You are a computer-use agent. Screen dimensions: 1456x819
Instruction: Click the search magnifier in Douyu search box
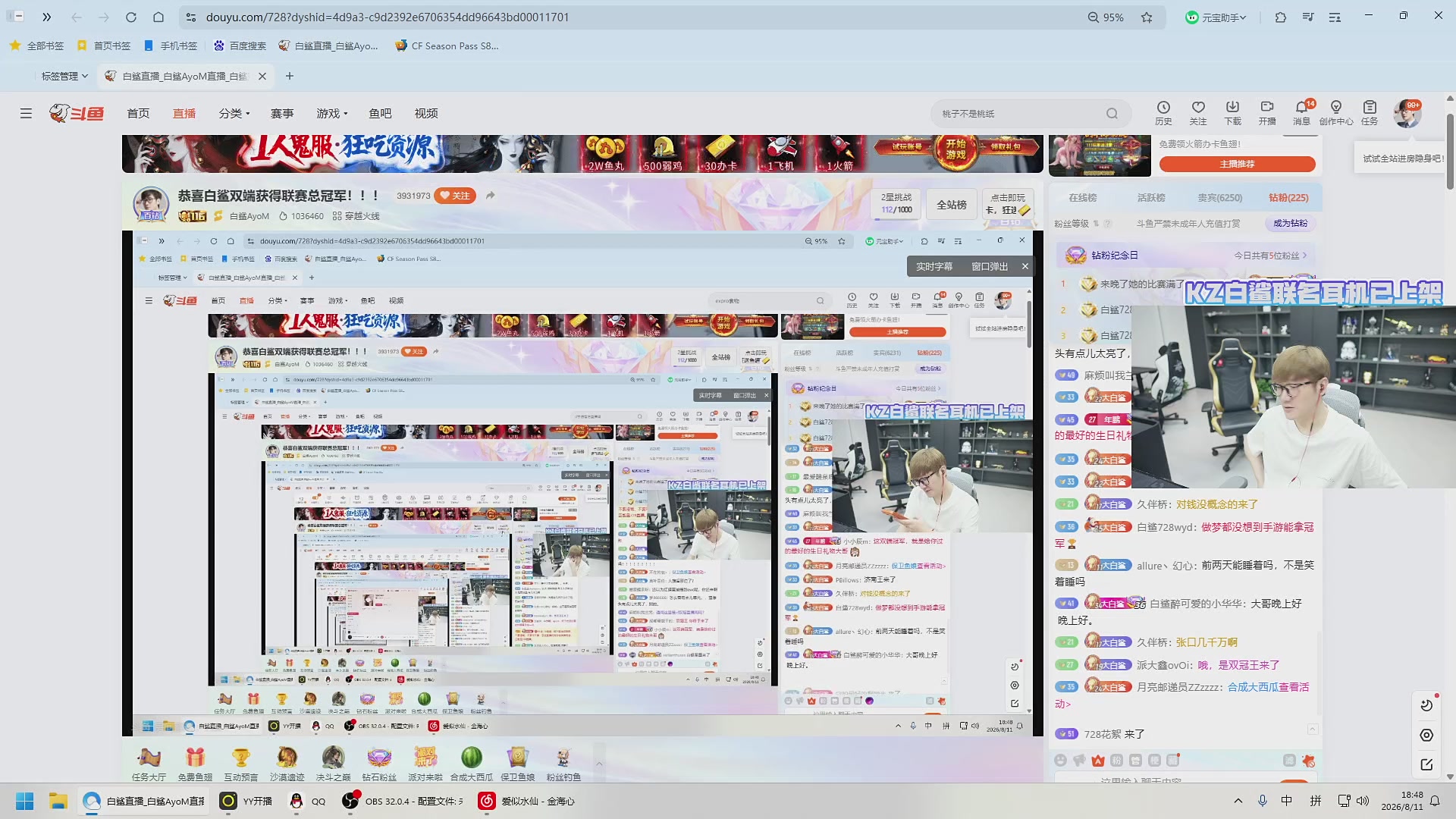[x=1112, y=114]
